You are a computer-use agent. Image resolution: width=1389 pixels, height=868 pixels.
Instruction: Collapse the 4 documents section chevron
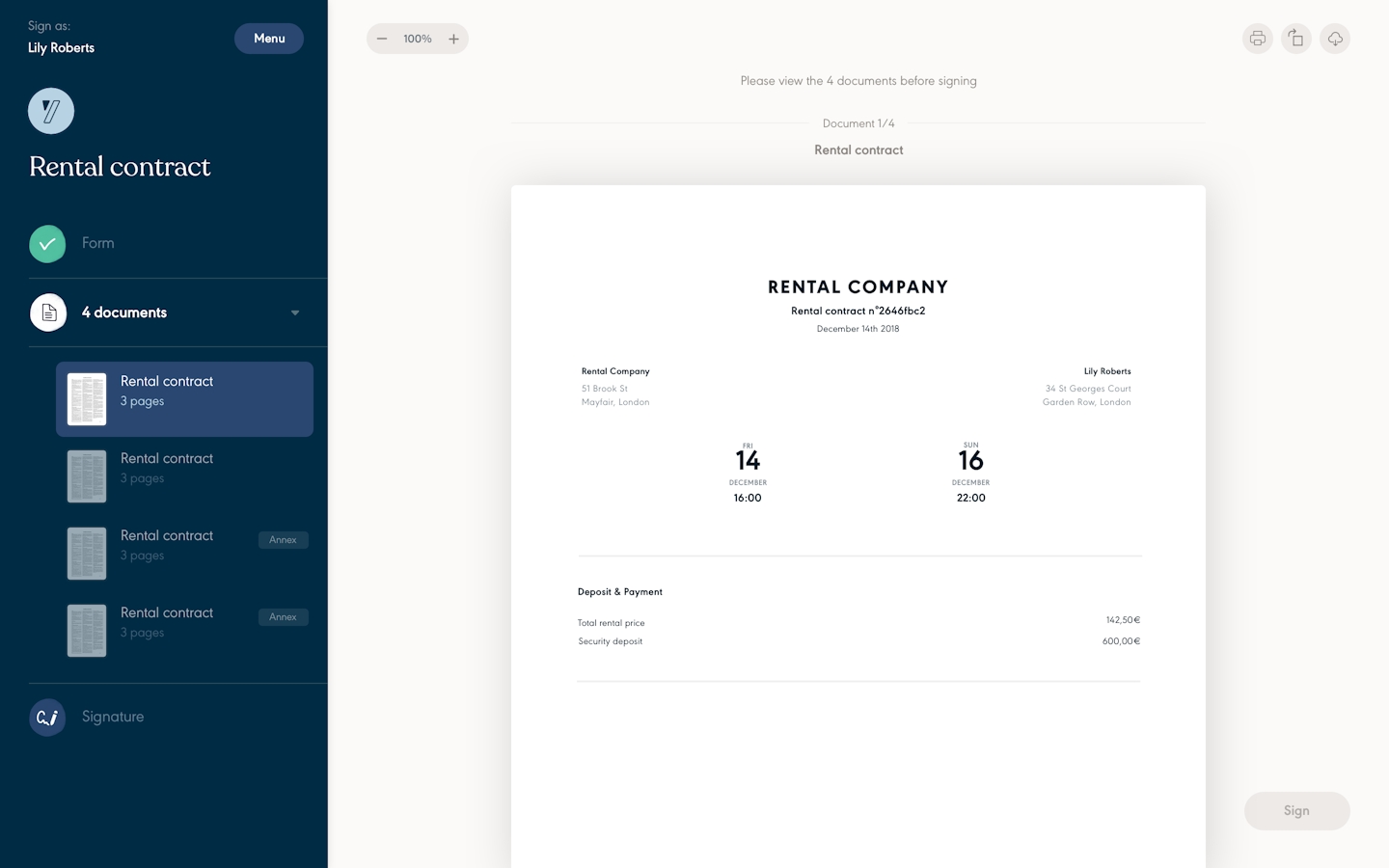click(x=295, y=312)
